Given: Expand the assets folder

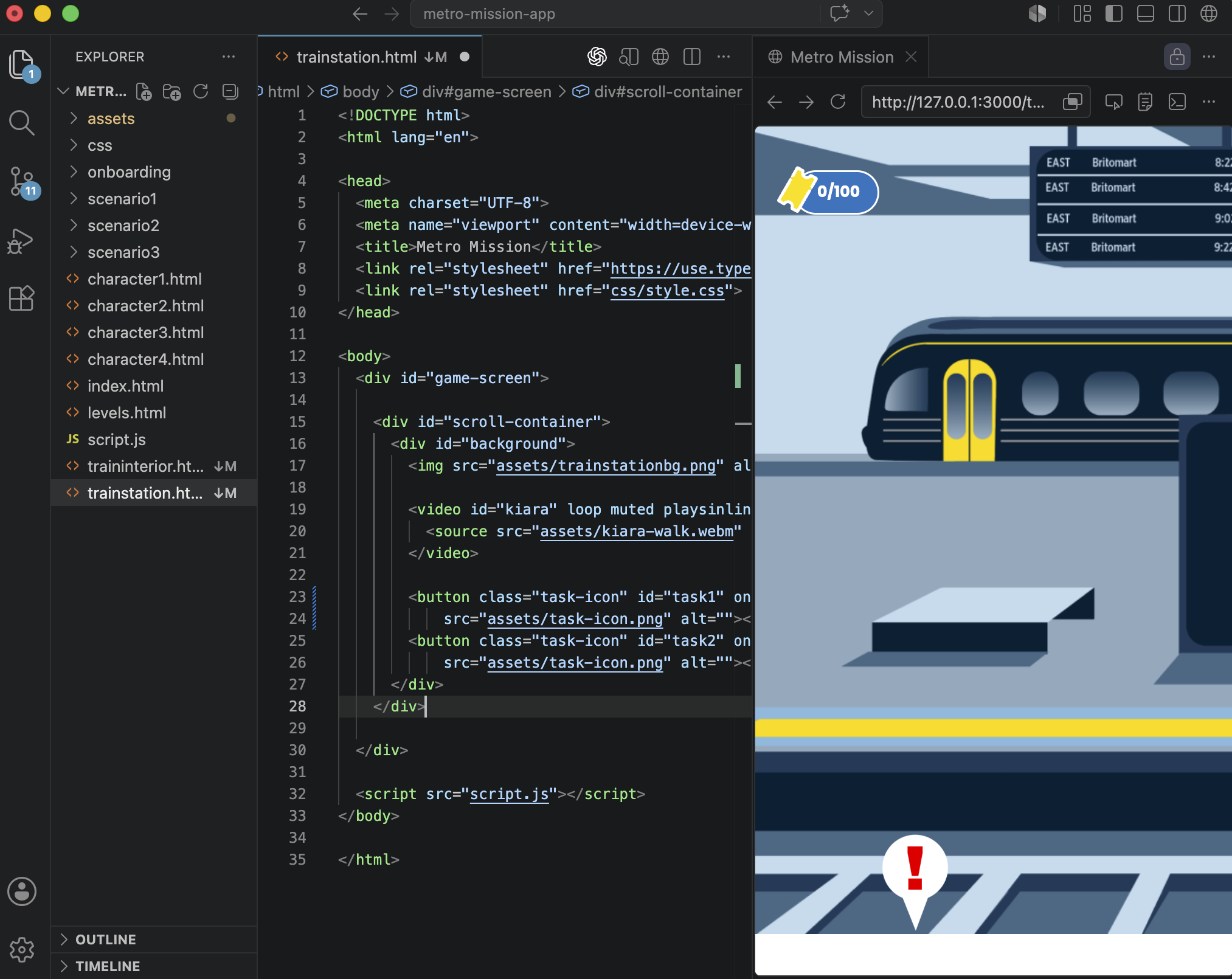Looking at the screenshot, I should pos(153,119).
